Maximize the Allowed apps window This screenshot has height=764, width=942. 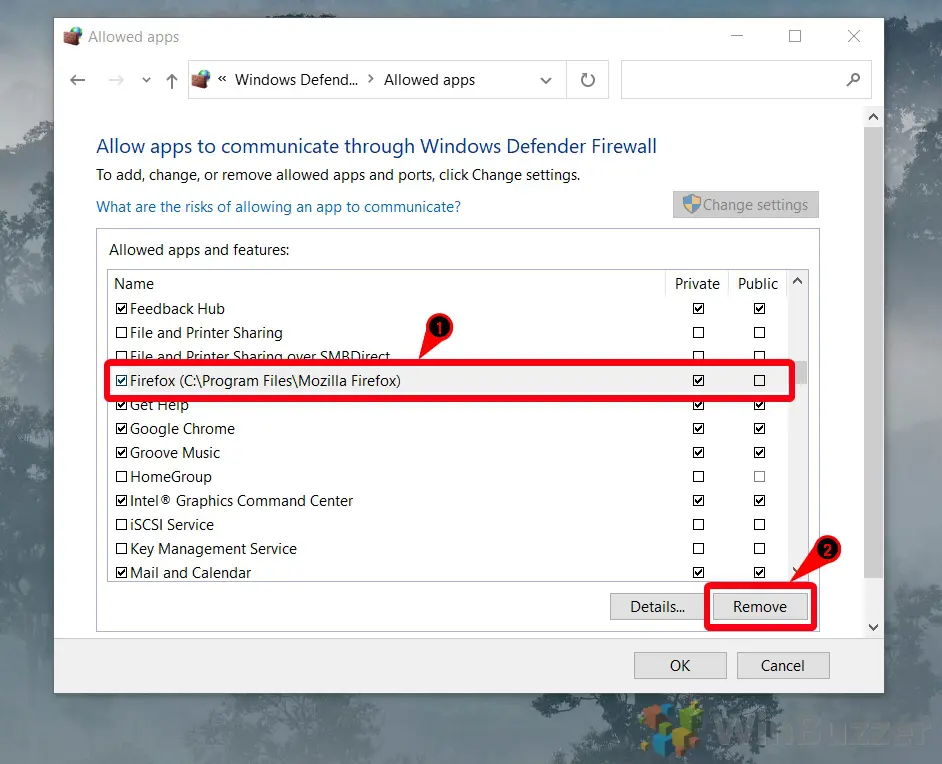[x=795, y=36]
